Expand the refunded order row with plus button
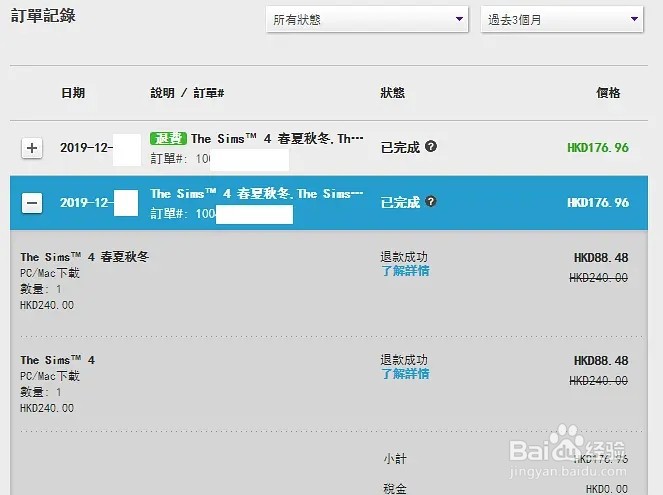663x495 pixels. (32, 148)
